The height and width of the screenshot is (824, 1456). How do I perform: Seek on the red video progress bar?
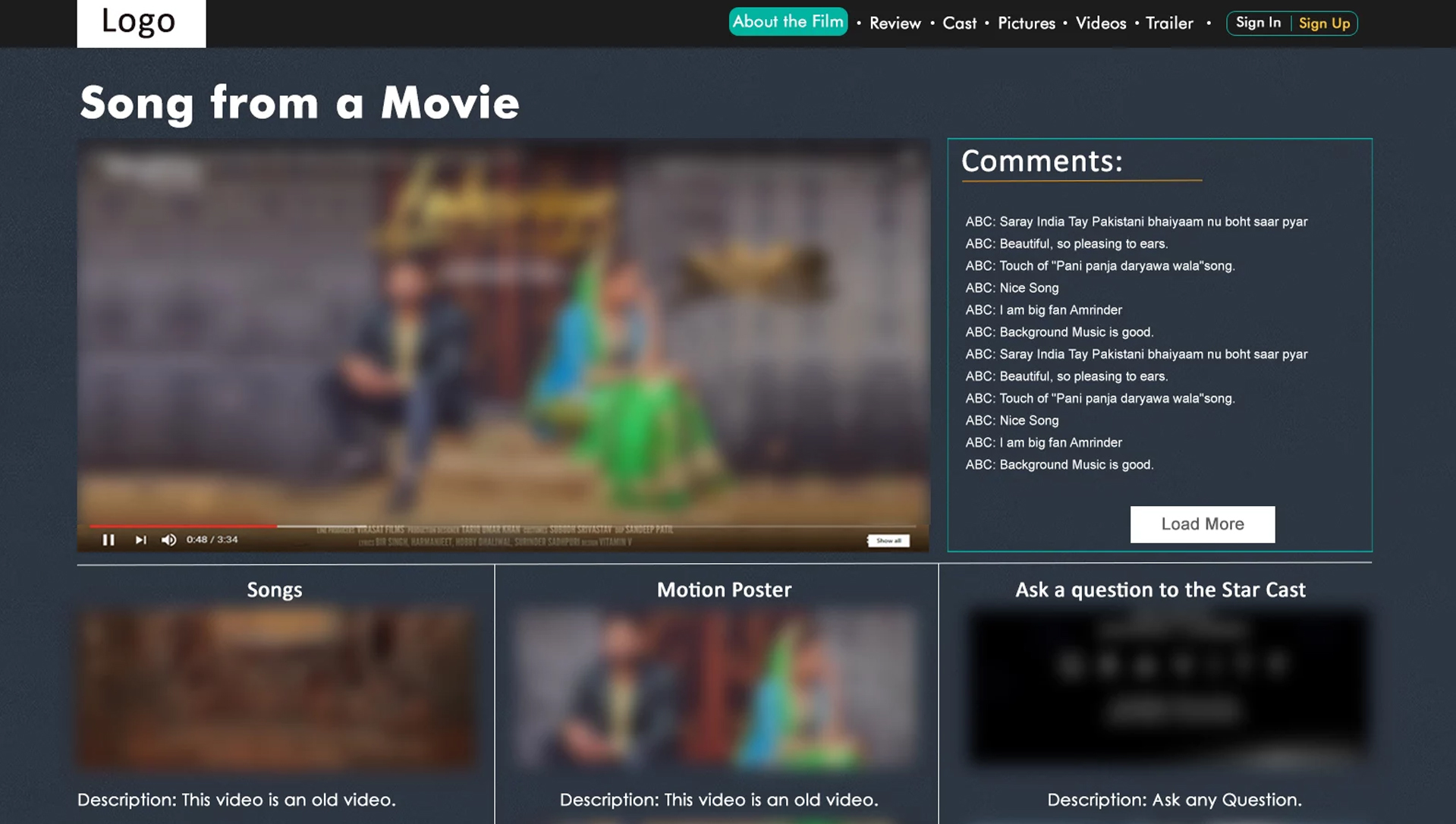(x=182, y=525)
